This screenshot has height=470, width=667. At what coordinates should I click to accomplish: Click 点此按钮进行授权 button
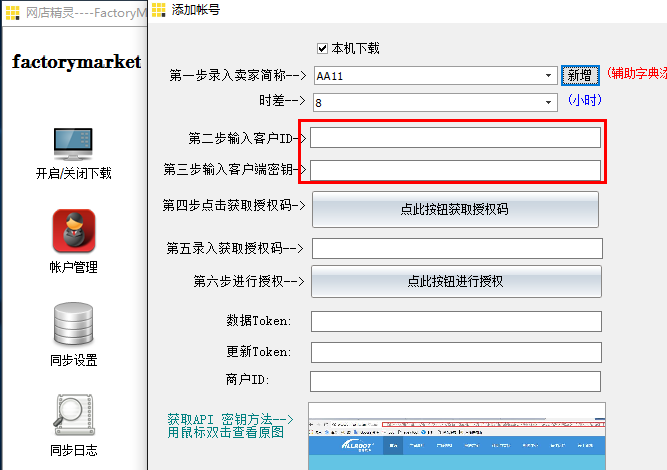456,282
